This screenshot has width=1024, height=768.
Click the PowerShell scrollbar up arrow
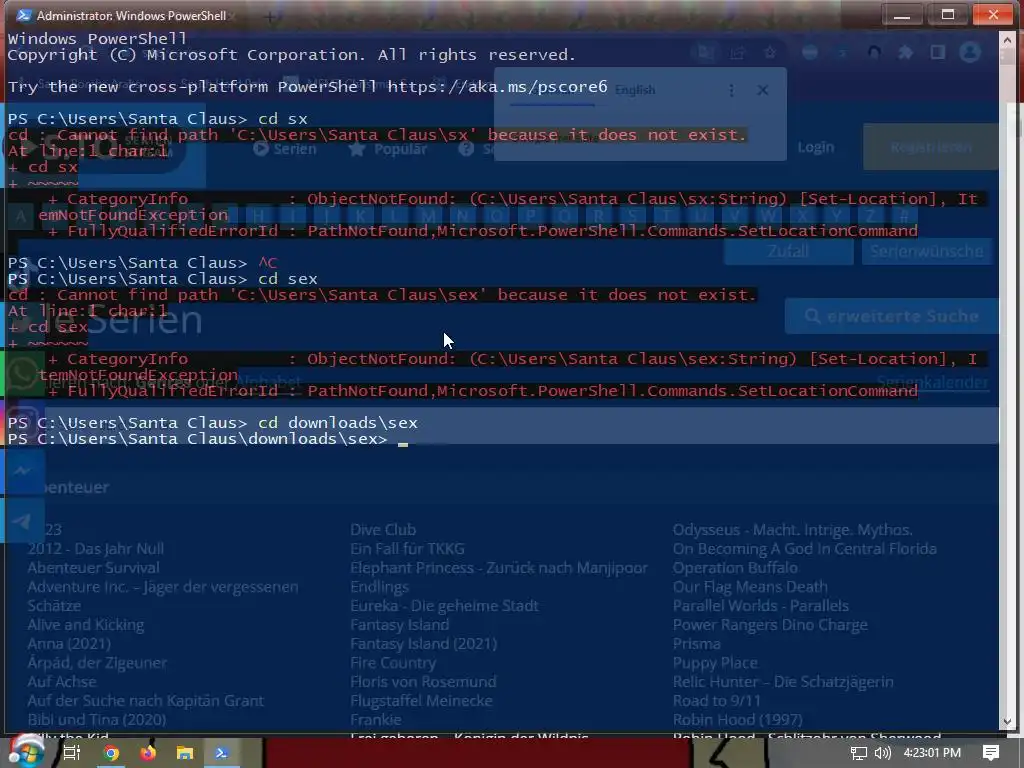tap(1008, 39)
